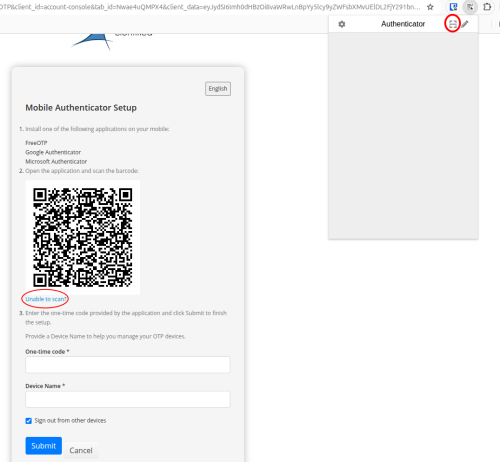
Task: Bookmark this page with the star icon
Action: tap(430, 7)
